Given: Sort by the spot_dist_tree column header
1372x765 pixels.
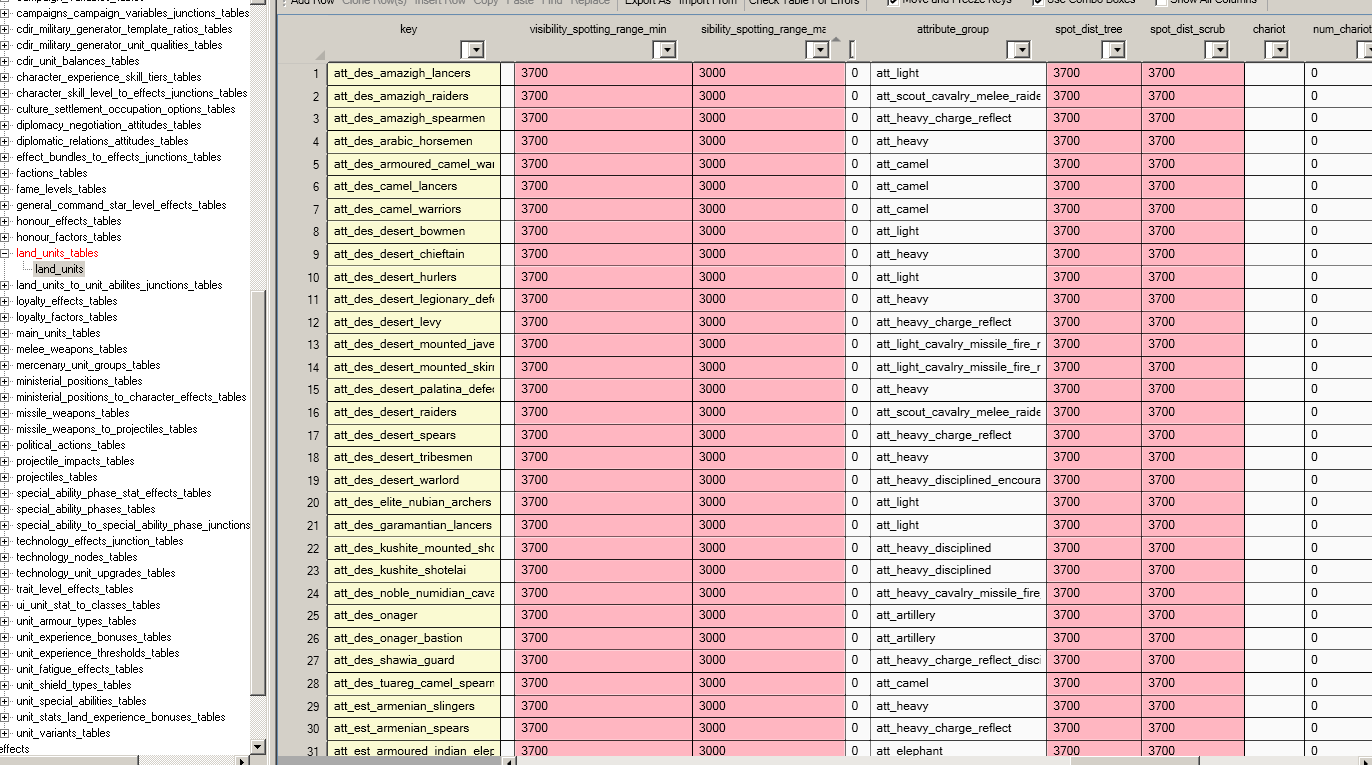Looking at the screenshot, I should pyautogui.click(x=1089, y=29).
